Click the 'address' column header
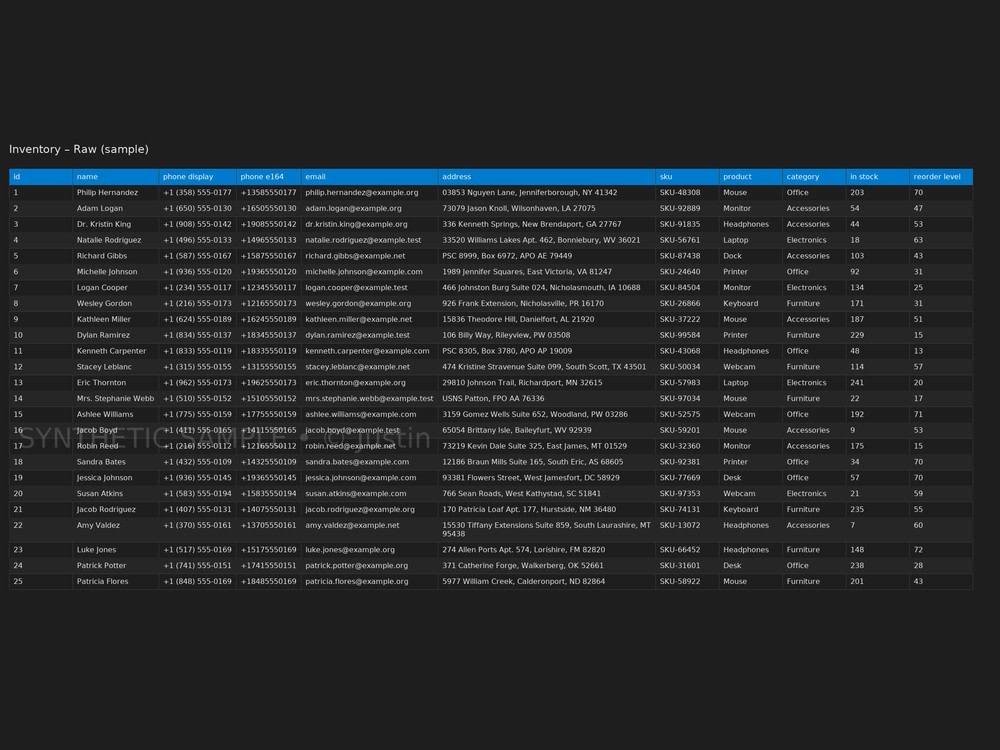This screenshot has height=750, width=1000. point(547,177)
